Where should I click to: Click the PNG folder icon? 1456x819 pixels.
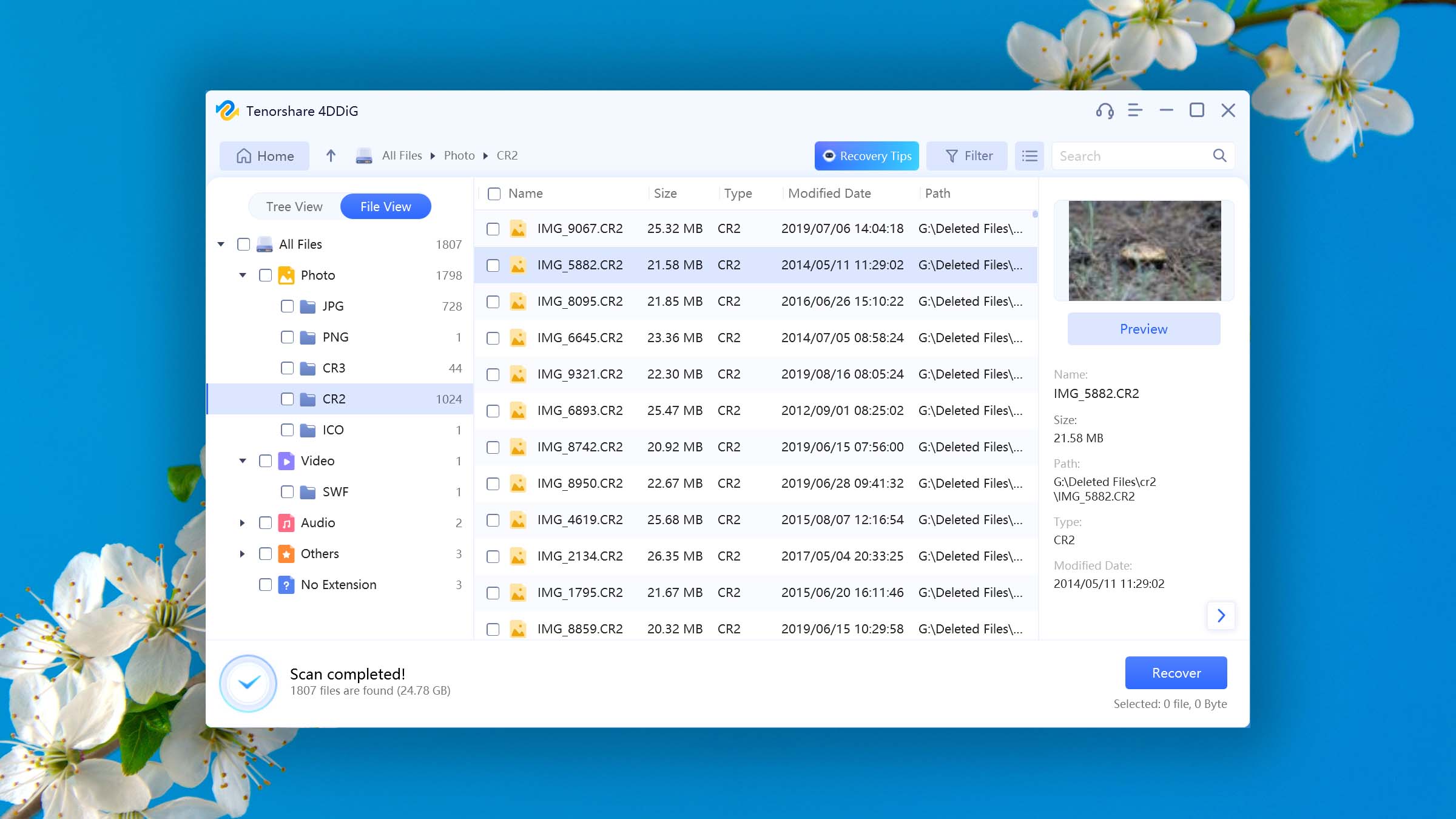point(308,337)
